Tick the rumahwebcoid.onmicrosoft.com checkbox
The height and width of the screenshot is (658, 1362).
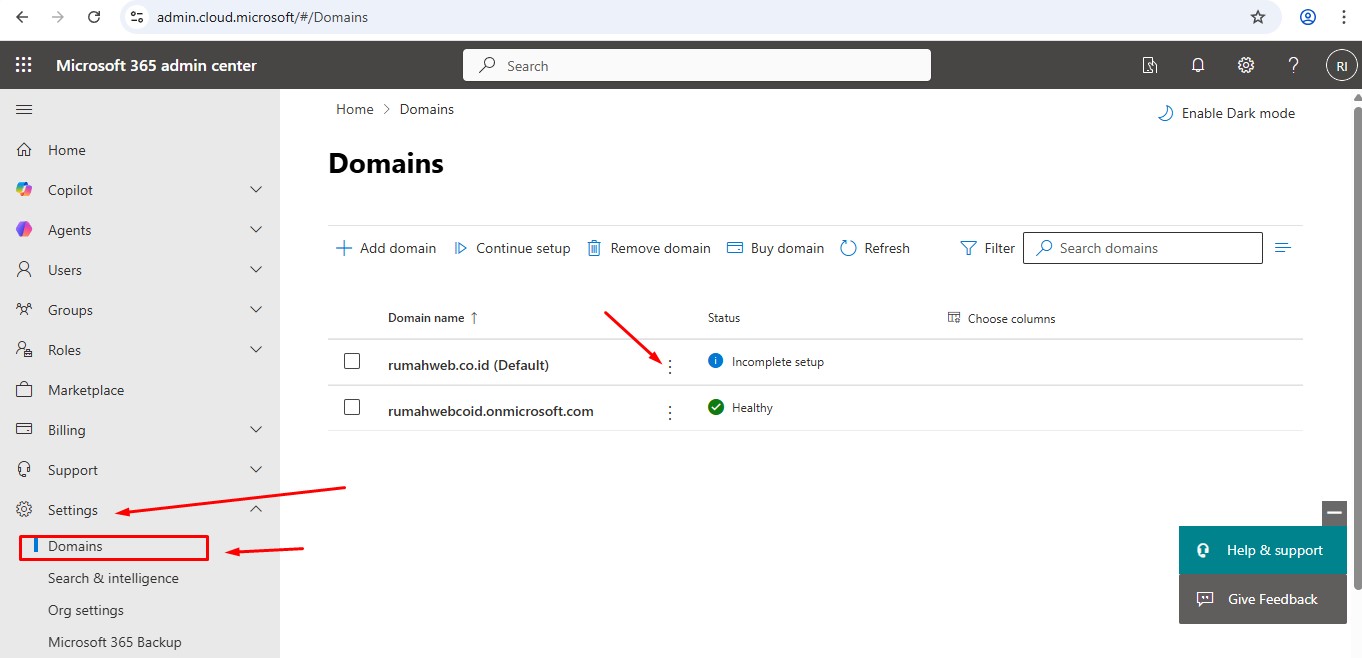[352, 407]
